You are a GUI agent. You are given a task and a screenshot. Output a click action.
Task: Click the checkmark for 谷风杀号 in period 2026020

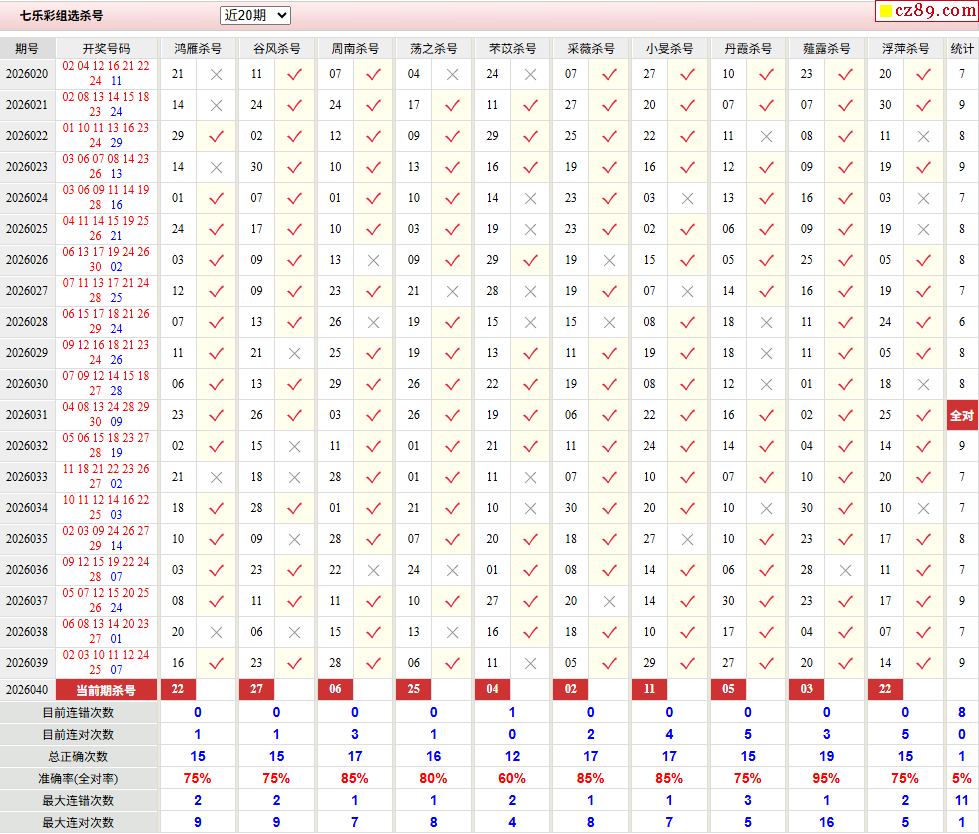tap(294, 74)
